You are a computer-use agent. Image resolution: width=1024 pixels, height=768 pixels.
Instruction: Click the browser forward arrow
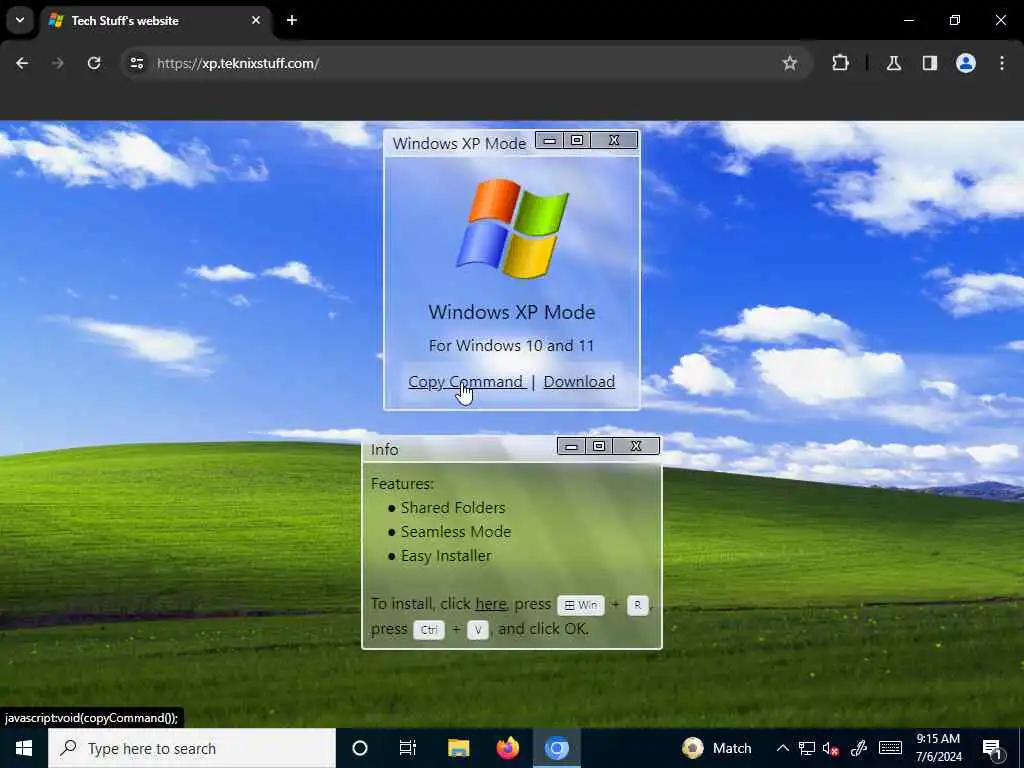(58, 63)
